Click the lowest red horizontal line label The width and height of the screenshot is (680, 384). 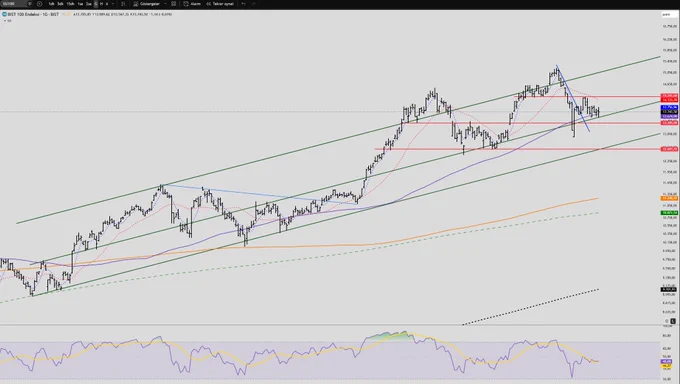[x=669, y=149]
